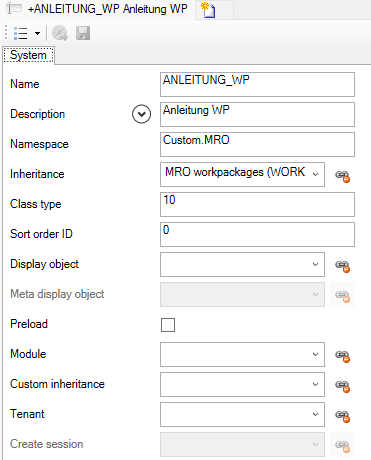The image size is (371, 460).
Task: Click the Tenant label text
Action: (x=27, y=414)
